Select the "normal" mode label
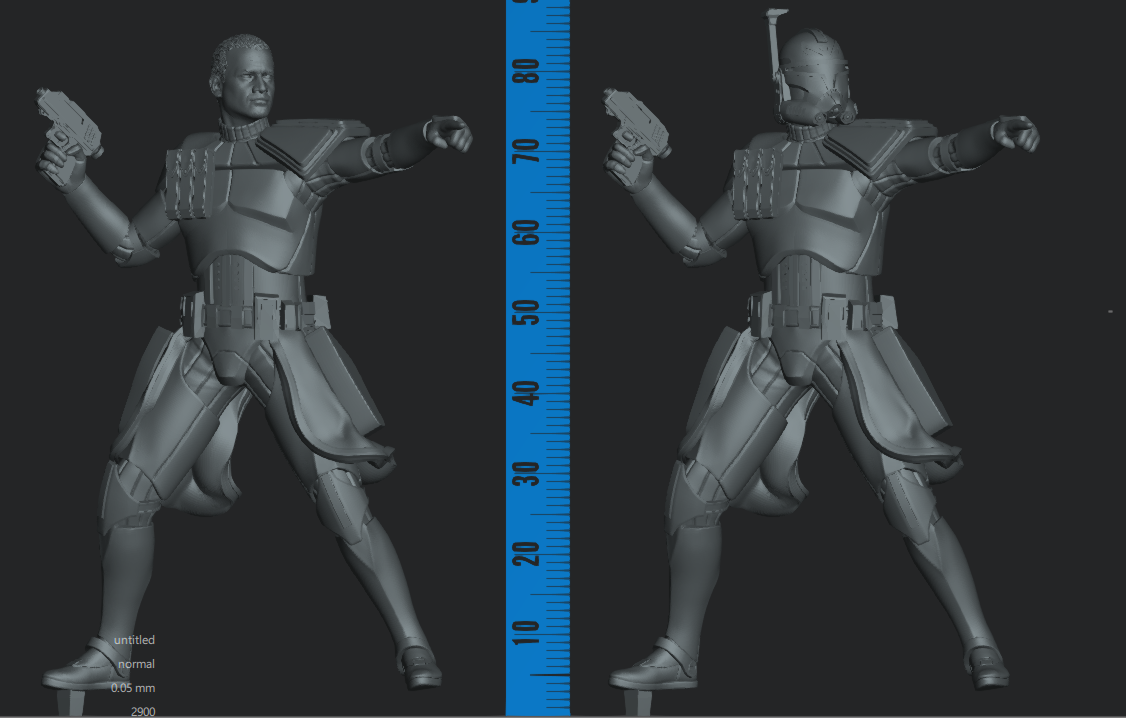 (136, 664)
